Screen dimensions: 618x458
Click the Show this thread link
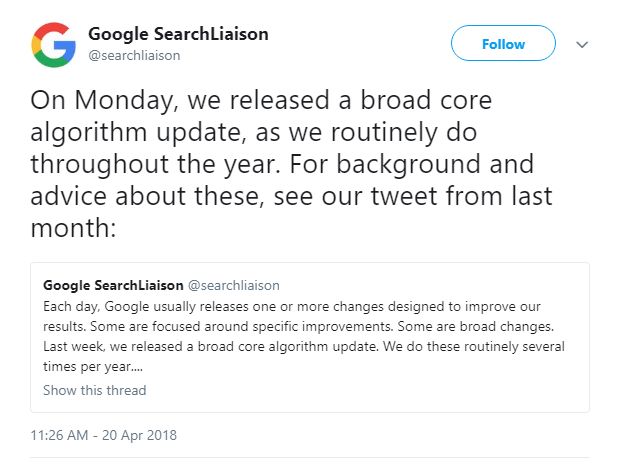[95, 390]
